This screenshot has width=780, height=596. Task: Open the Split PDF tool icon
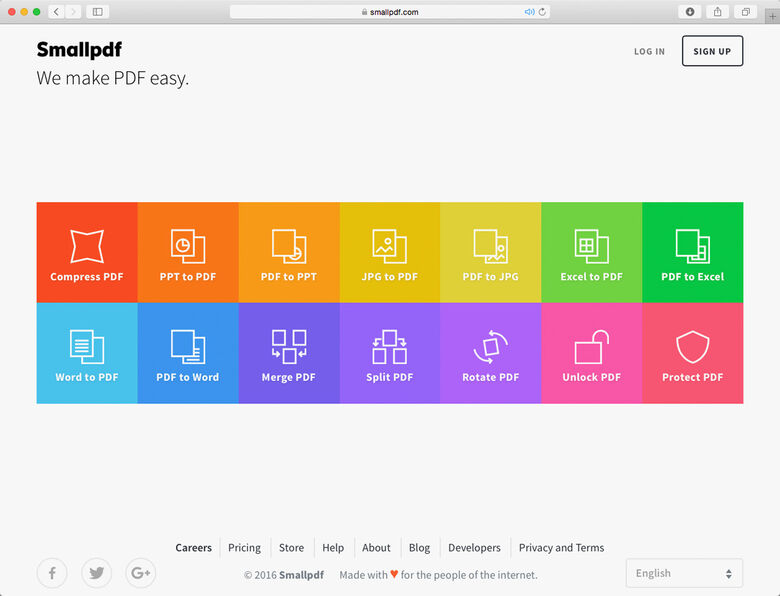coord(390,346)
